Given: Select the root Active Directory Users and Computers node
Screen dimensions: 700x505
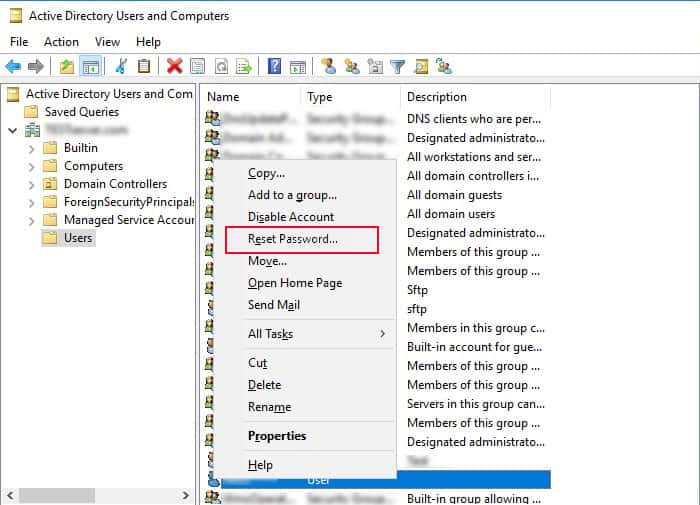Looking at the screenshot, I should 109,94.
